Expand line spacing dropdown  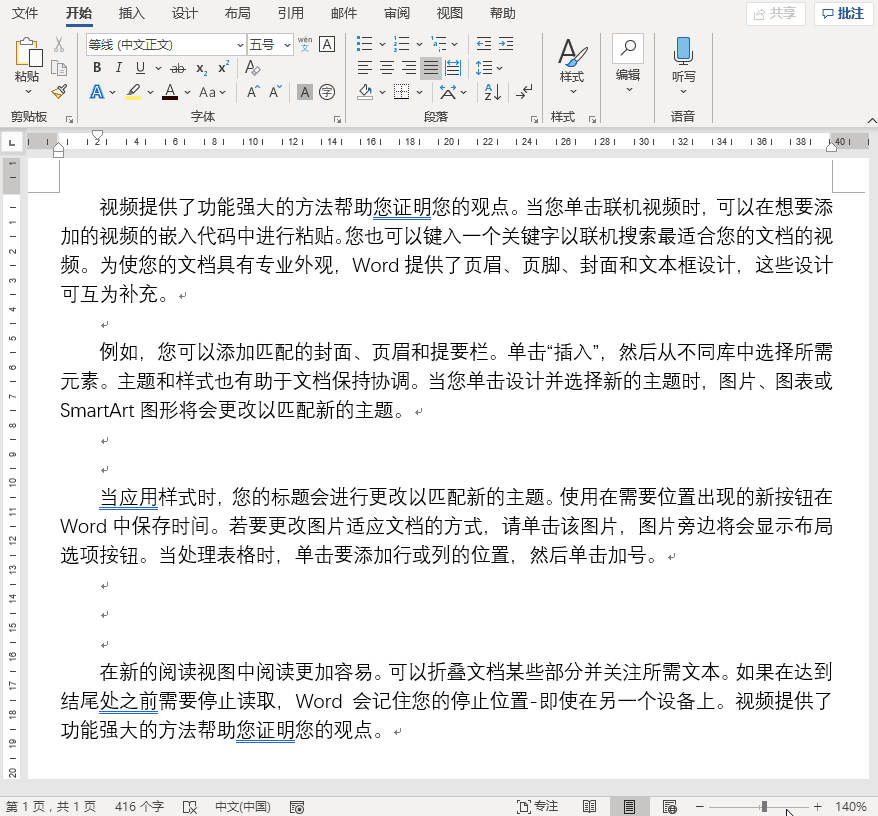pyautogui.click(x=499, y=68)
